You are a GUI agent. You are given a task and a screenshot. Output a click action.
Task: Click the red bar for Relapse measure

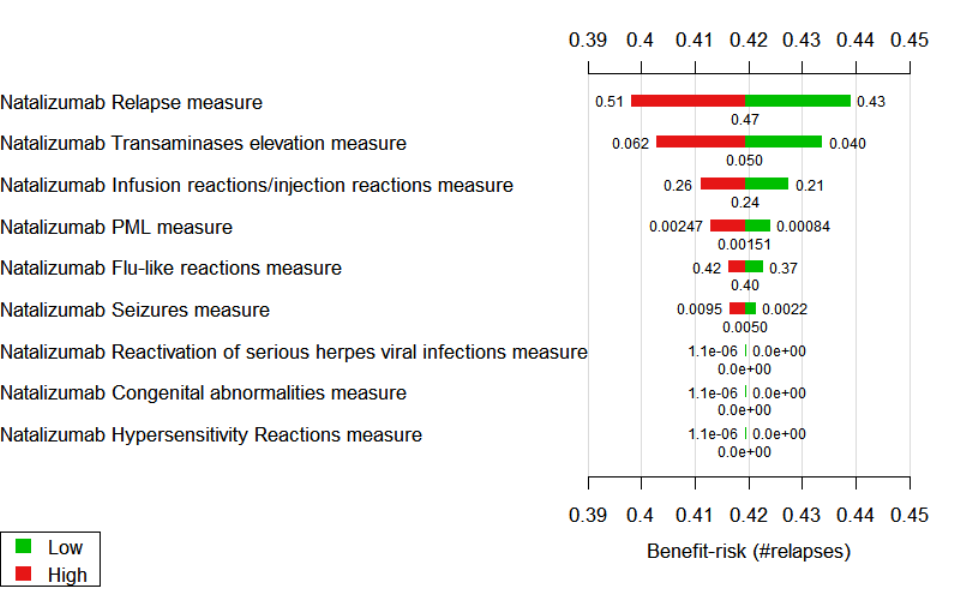[x=688, y=101]
